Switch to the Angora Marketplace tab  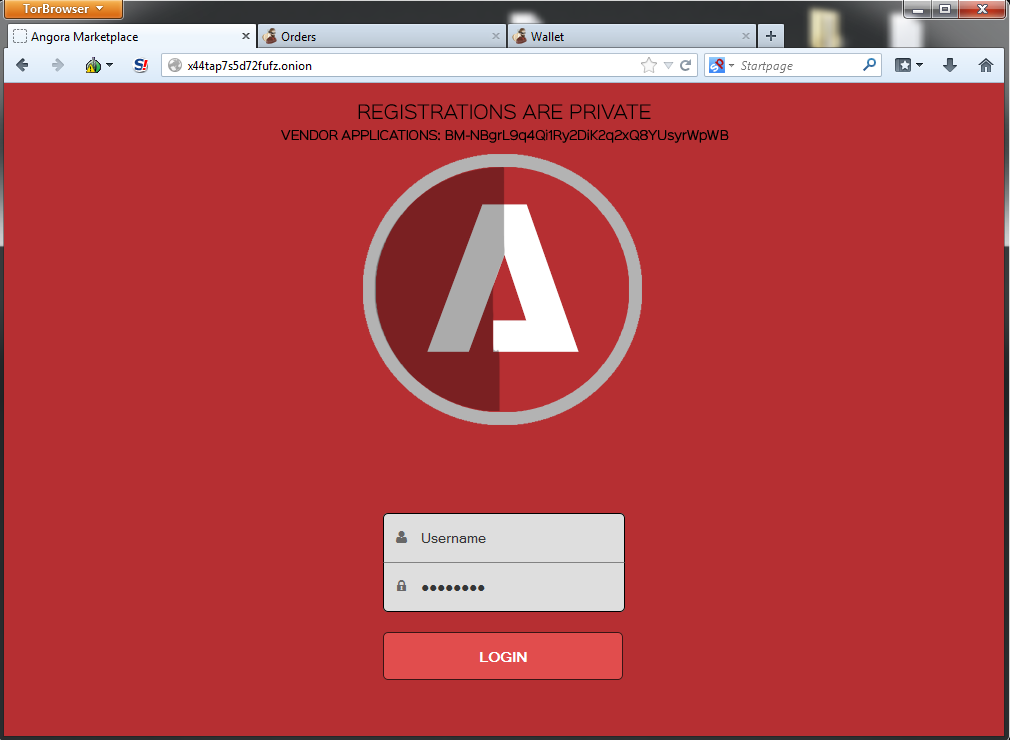click(x=132, y=37)
